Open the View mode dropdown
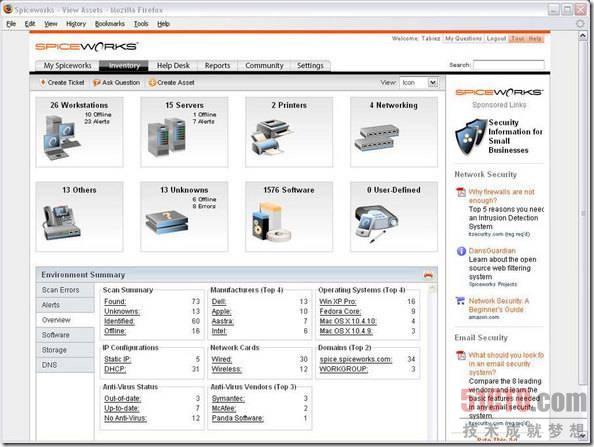594x447 pixels. coord(432,82)
